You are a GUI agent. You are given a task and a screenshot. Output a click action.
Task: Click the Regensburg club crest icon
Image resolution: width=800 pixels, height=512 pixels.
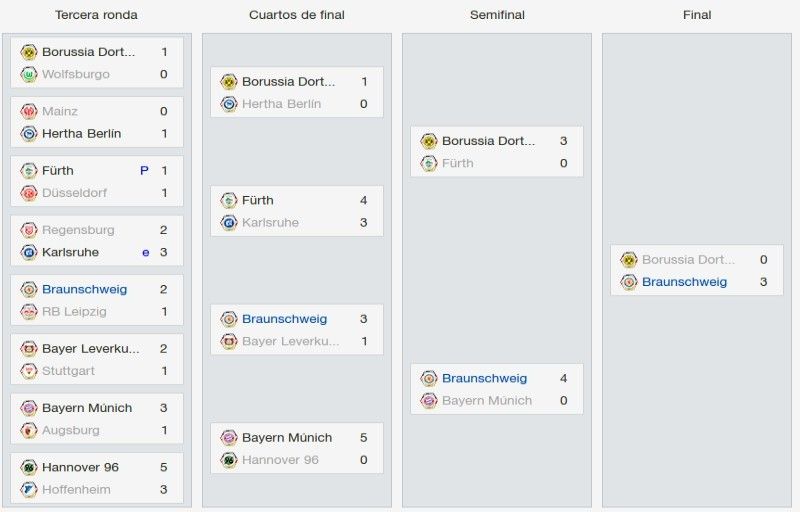pos(29,230)
